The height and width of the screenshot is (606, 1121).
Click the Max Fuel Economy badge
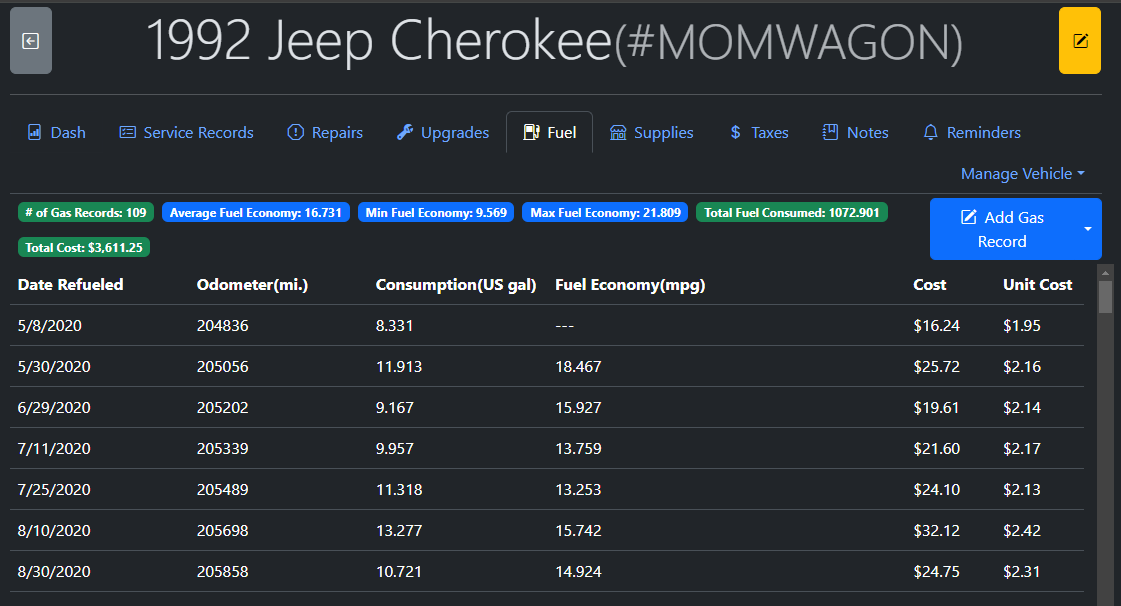(x=604, y=212)
